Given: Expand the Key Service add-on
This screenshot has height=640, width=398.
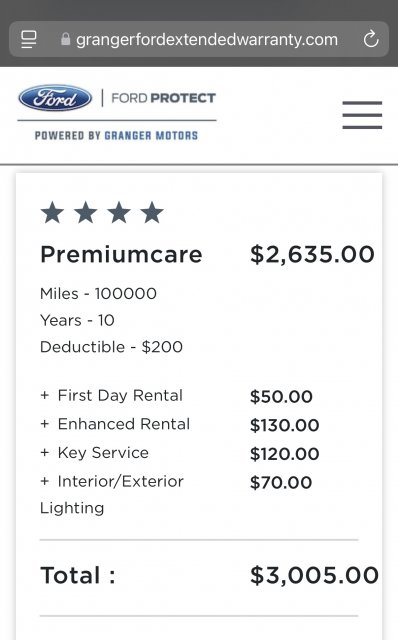Looking at the screenshot, I should [x=94, y=453].
